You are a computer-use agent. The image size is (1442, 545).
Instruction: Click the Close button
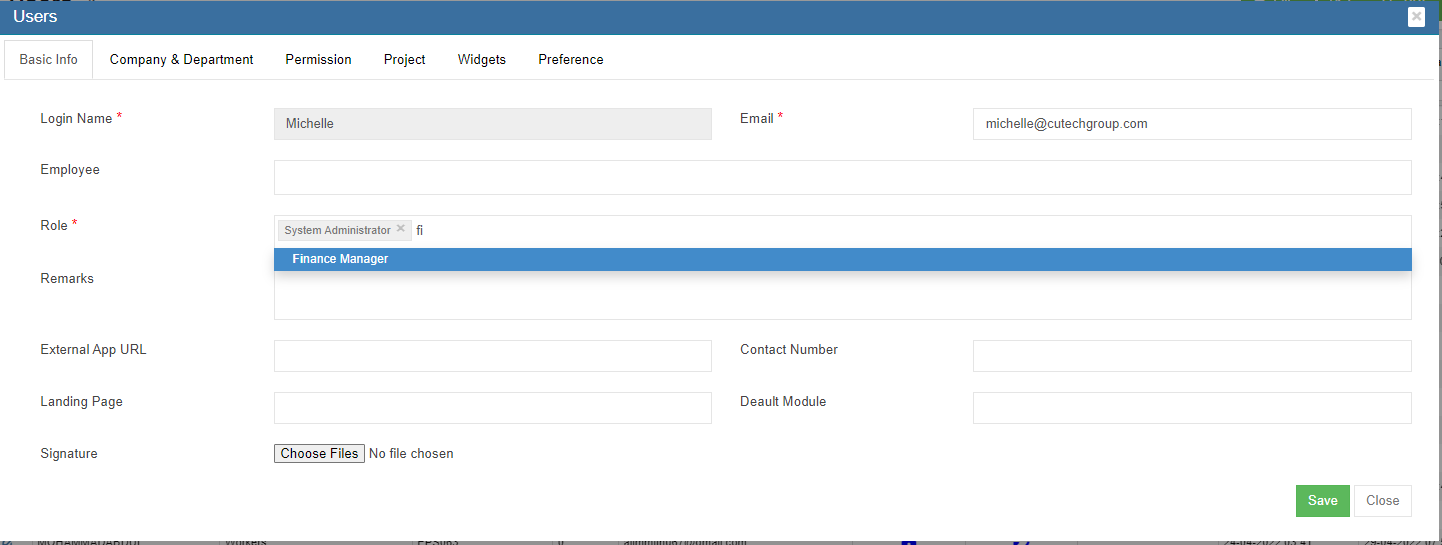point(1382,501)
